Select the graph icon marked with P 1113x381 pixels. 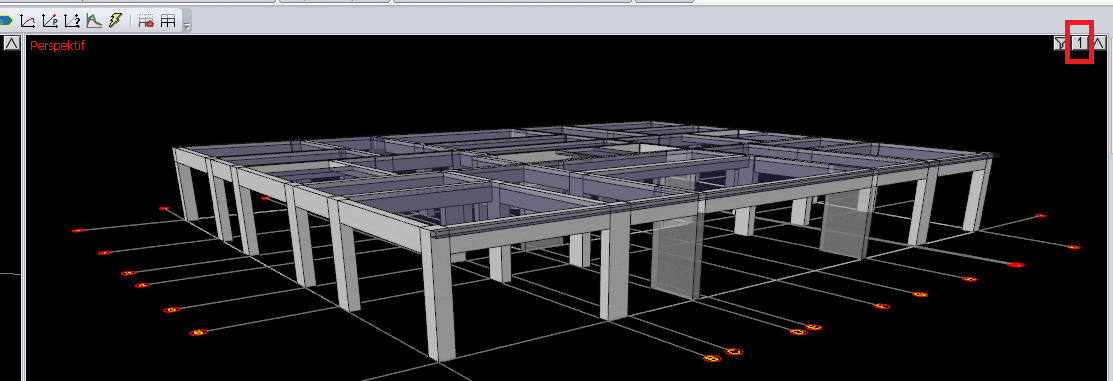[x=50, y=21]
